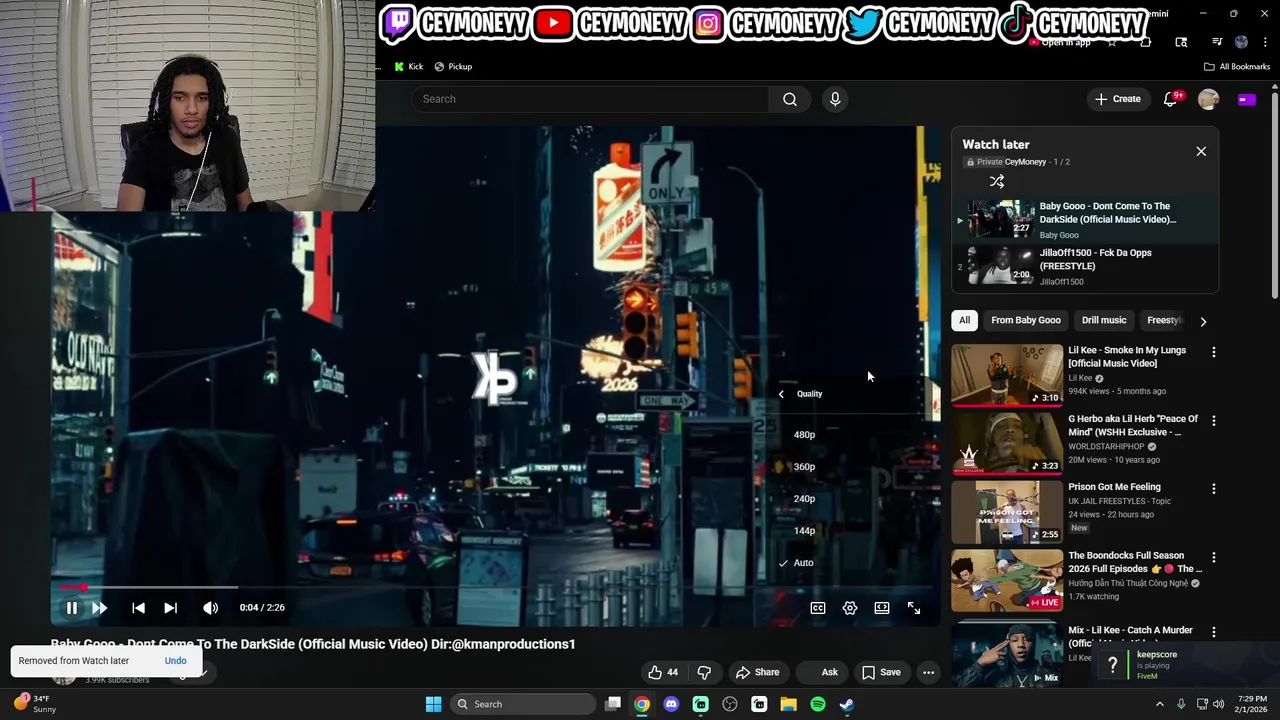Viewport: 1280px width, 720px height.
Task: Click the Share button
Action: (x=757, y=672)
